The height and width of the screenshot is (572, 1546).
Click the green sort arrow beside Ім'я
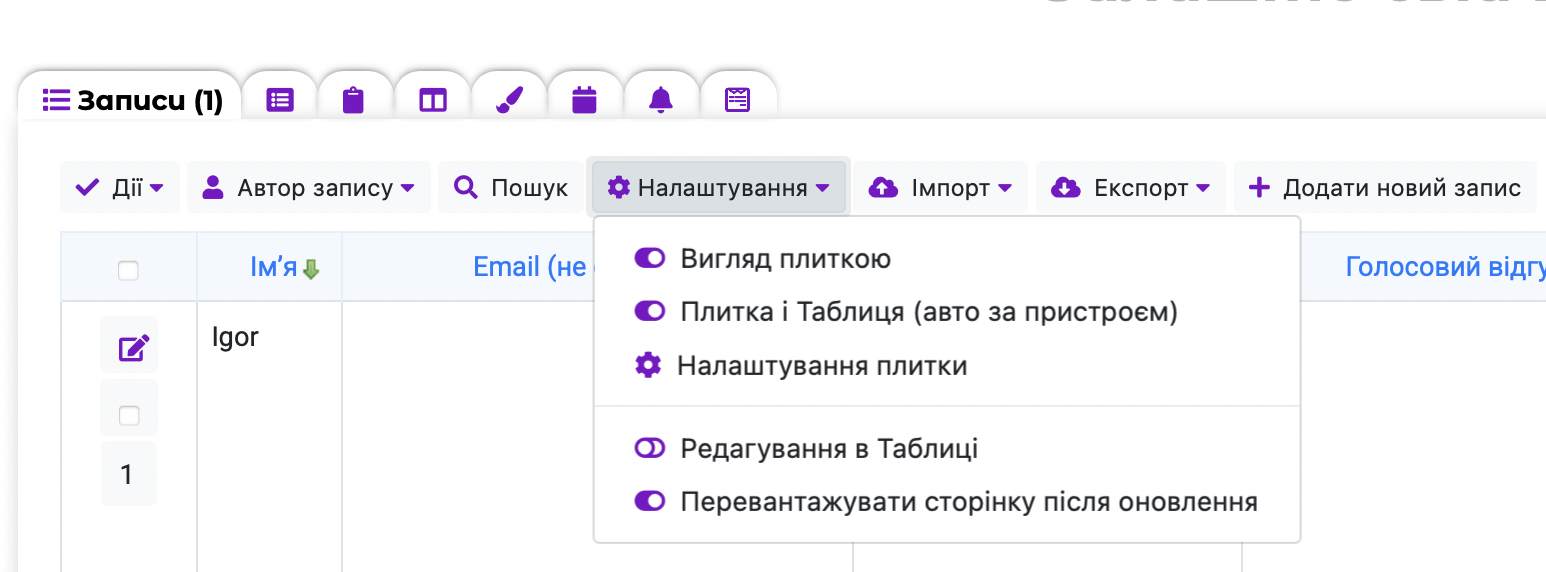tap(311, 269)
